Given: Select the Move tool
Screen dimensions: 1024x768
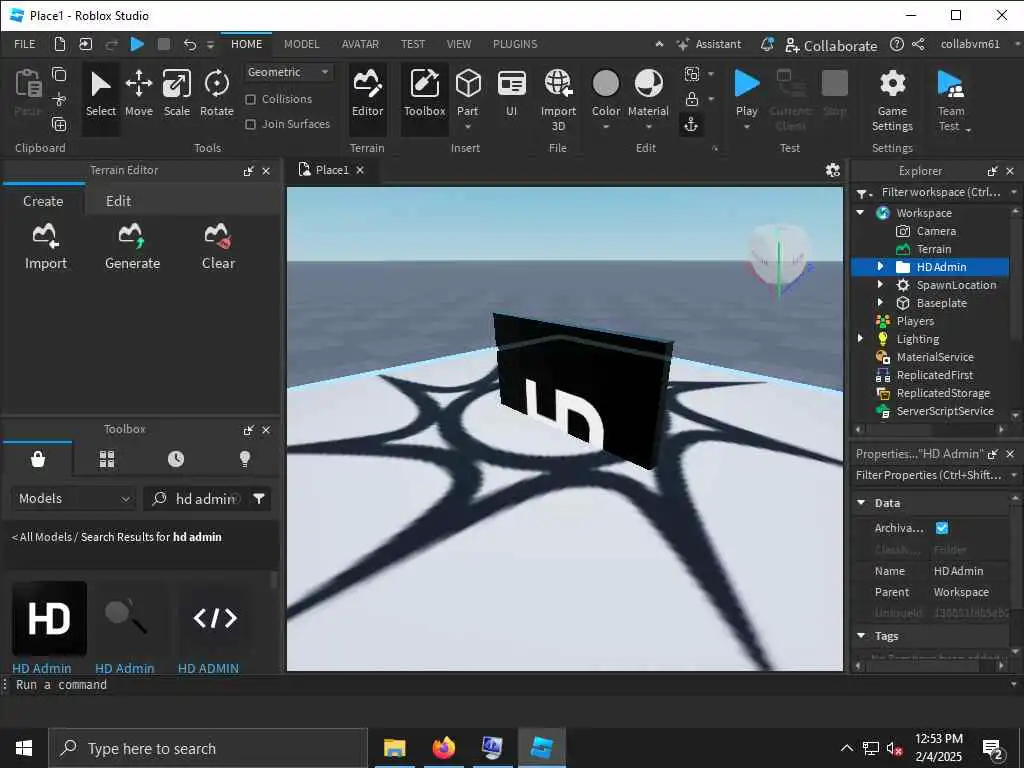Looking at the screenshot, I should click(x=138, y=94).
